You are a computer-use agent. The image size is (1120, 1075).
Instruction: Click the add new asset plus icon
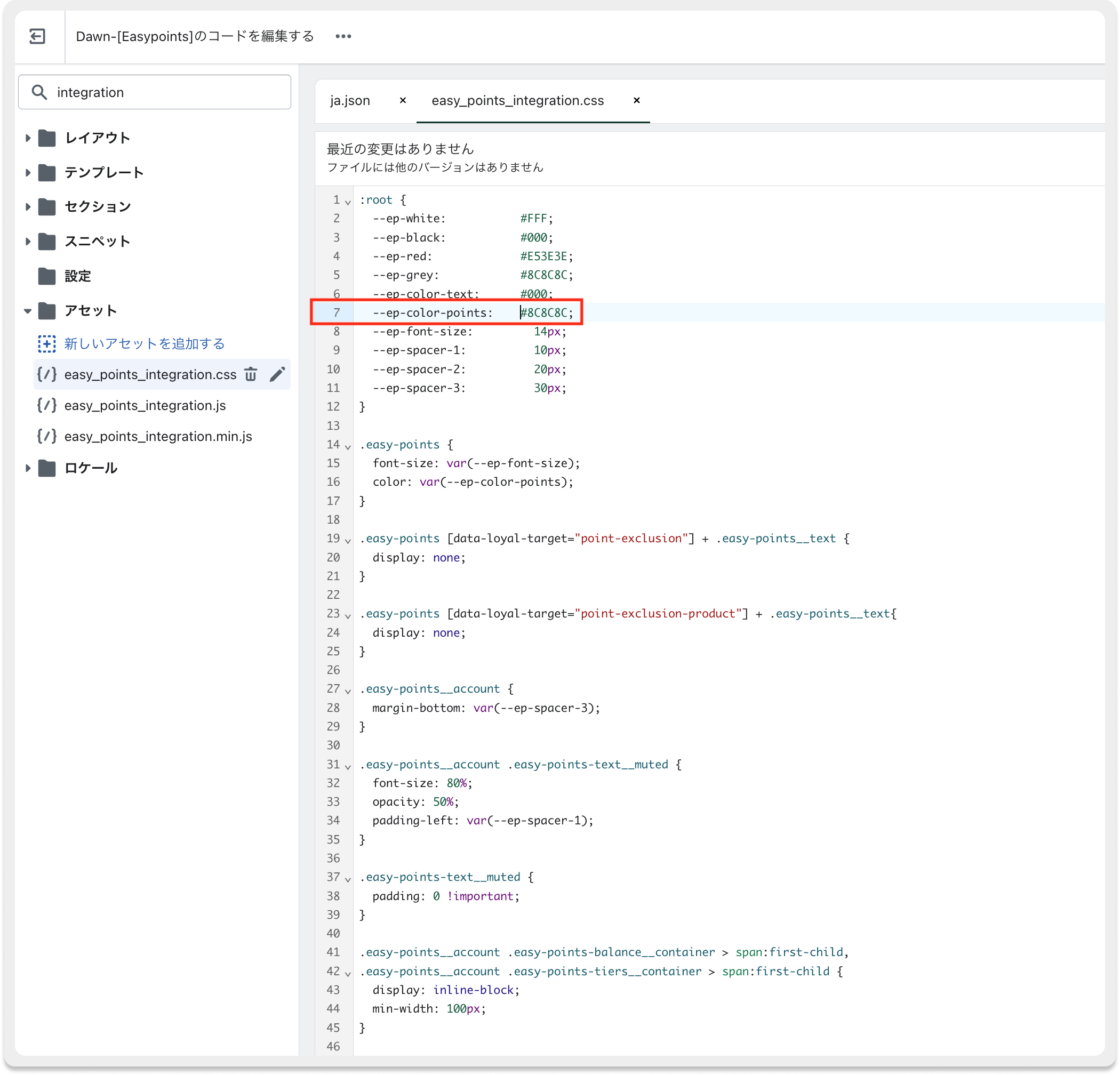point(47,343)
